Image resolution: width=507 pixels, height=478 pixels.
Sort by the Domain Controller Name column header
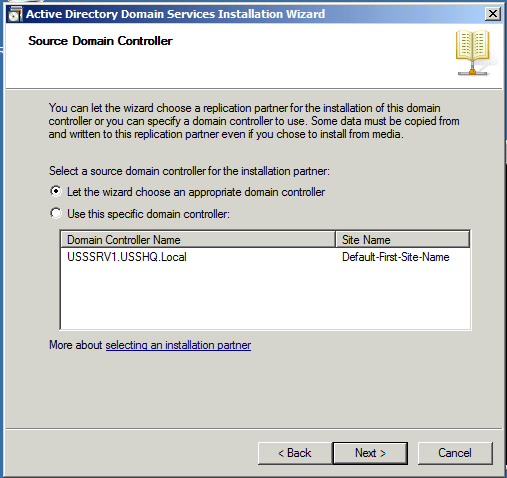coord(198,240)
